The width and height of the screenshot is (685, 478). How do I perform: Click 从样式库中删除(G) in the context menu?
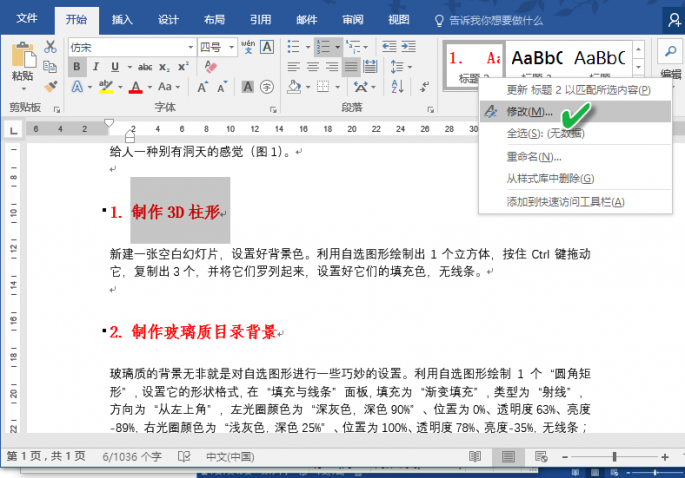[x=550, y=178]
